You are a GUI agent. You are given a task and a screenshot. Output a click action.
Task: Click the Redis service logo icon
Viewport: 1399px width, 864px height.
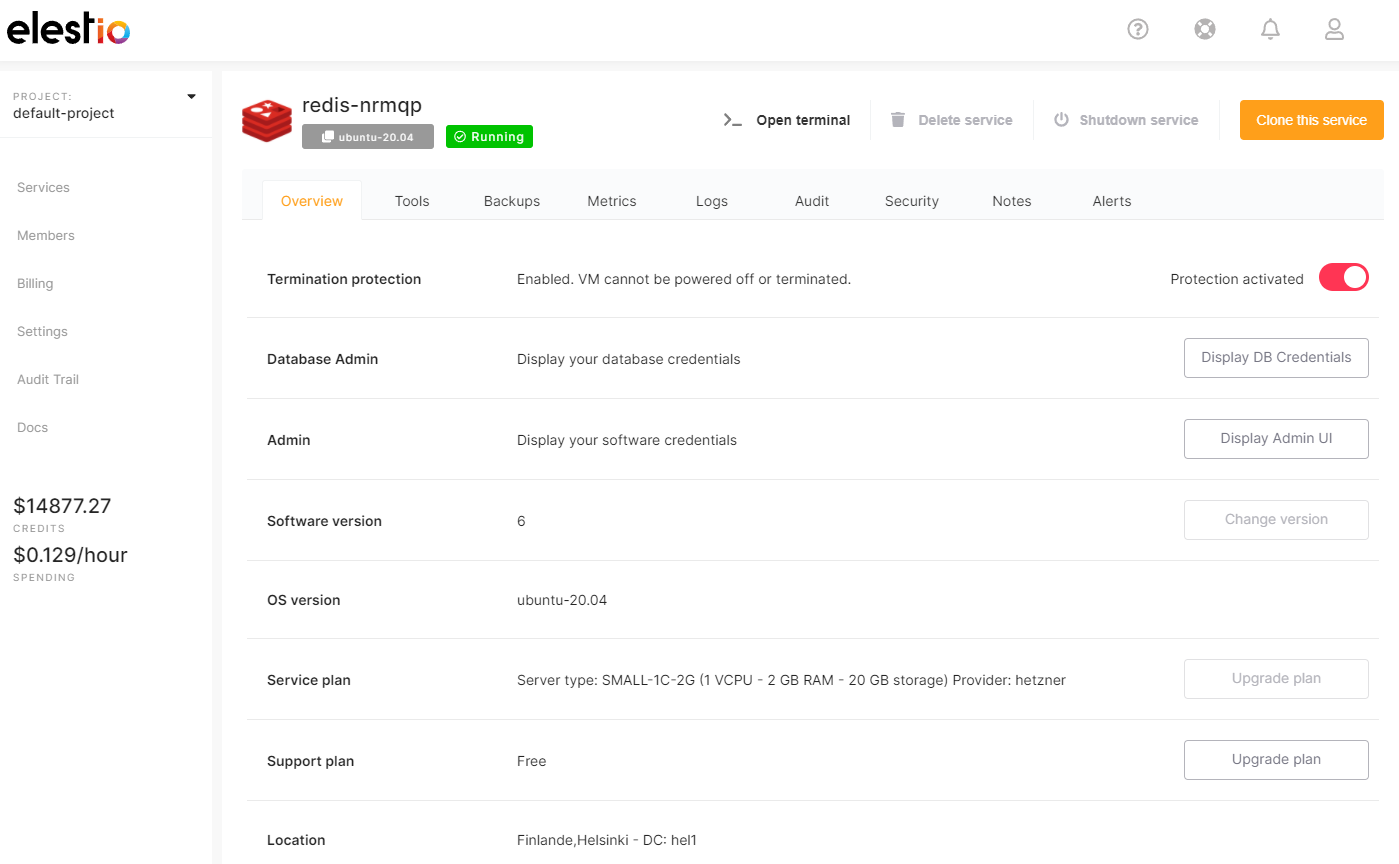coord(266,120)
